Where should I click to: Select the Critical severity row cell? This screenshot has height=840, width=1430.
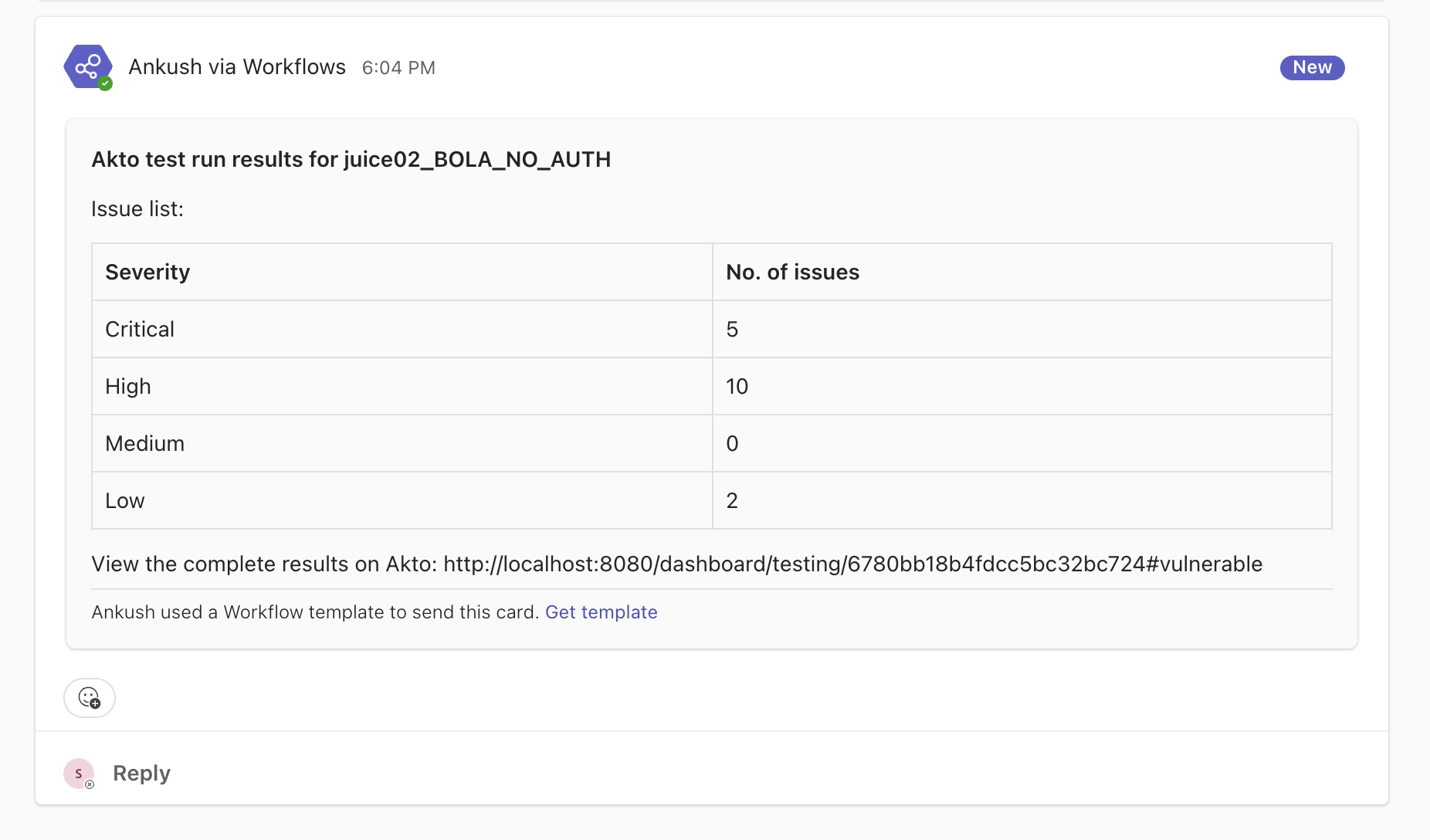pyautogui.click(x=140, y=329)
